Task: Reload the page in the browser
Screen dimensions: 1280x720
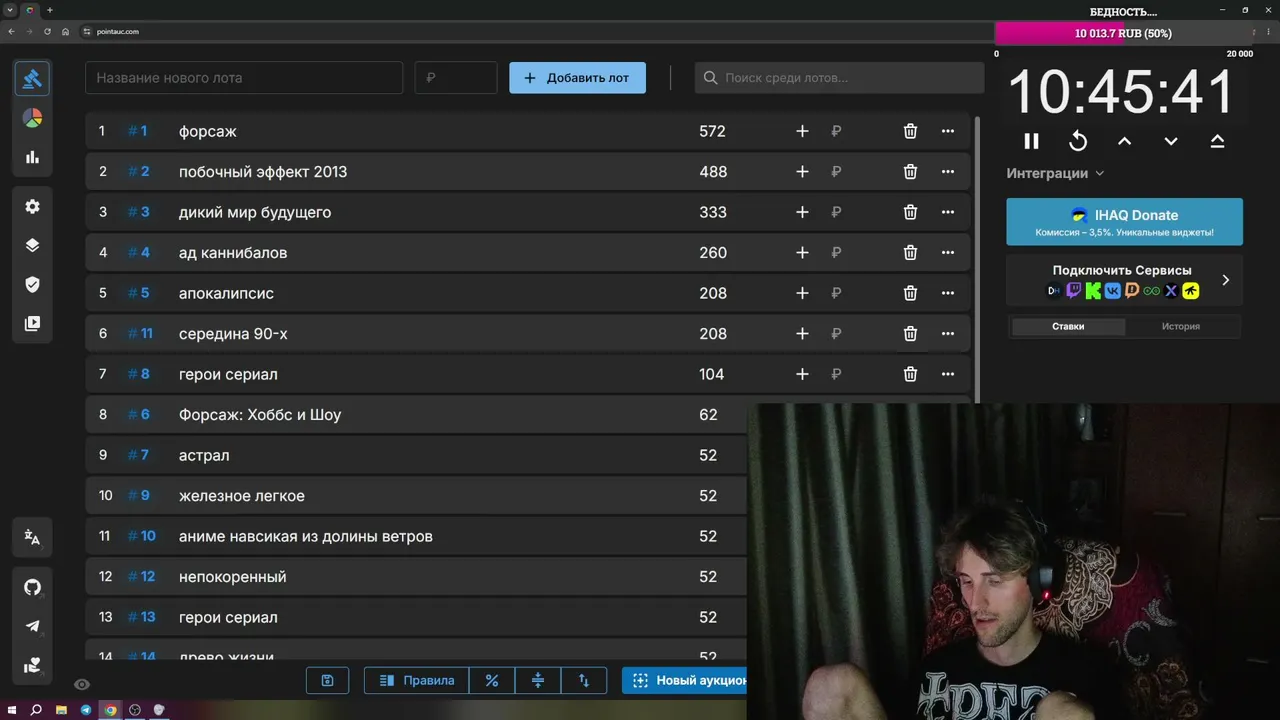Action: tap(47, 32)
